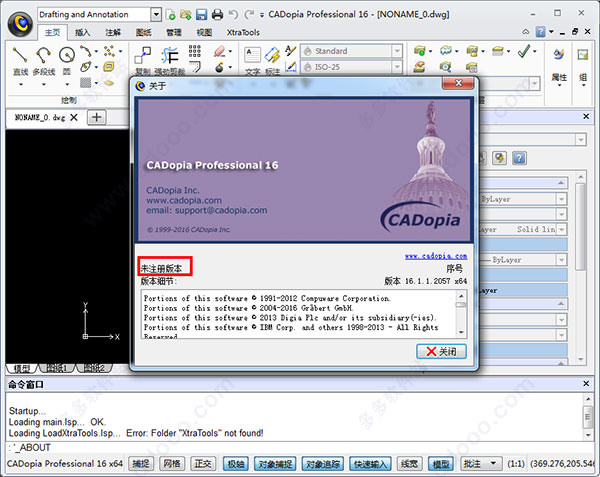Click the command line input field

tap(298, 448)
